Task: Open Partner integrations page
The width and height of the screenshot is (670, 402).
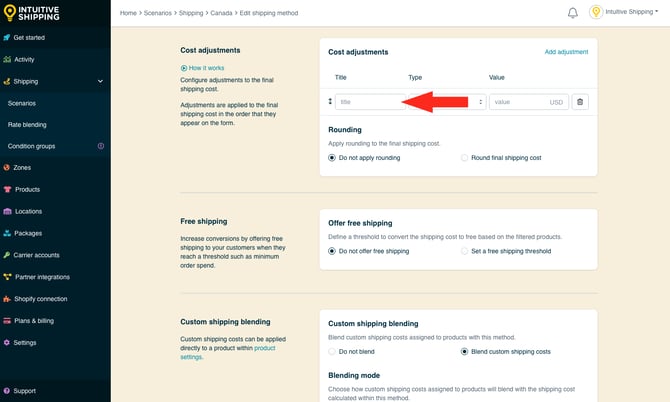Action: (x=42, y=277)
